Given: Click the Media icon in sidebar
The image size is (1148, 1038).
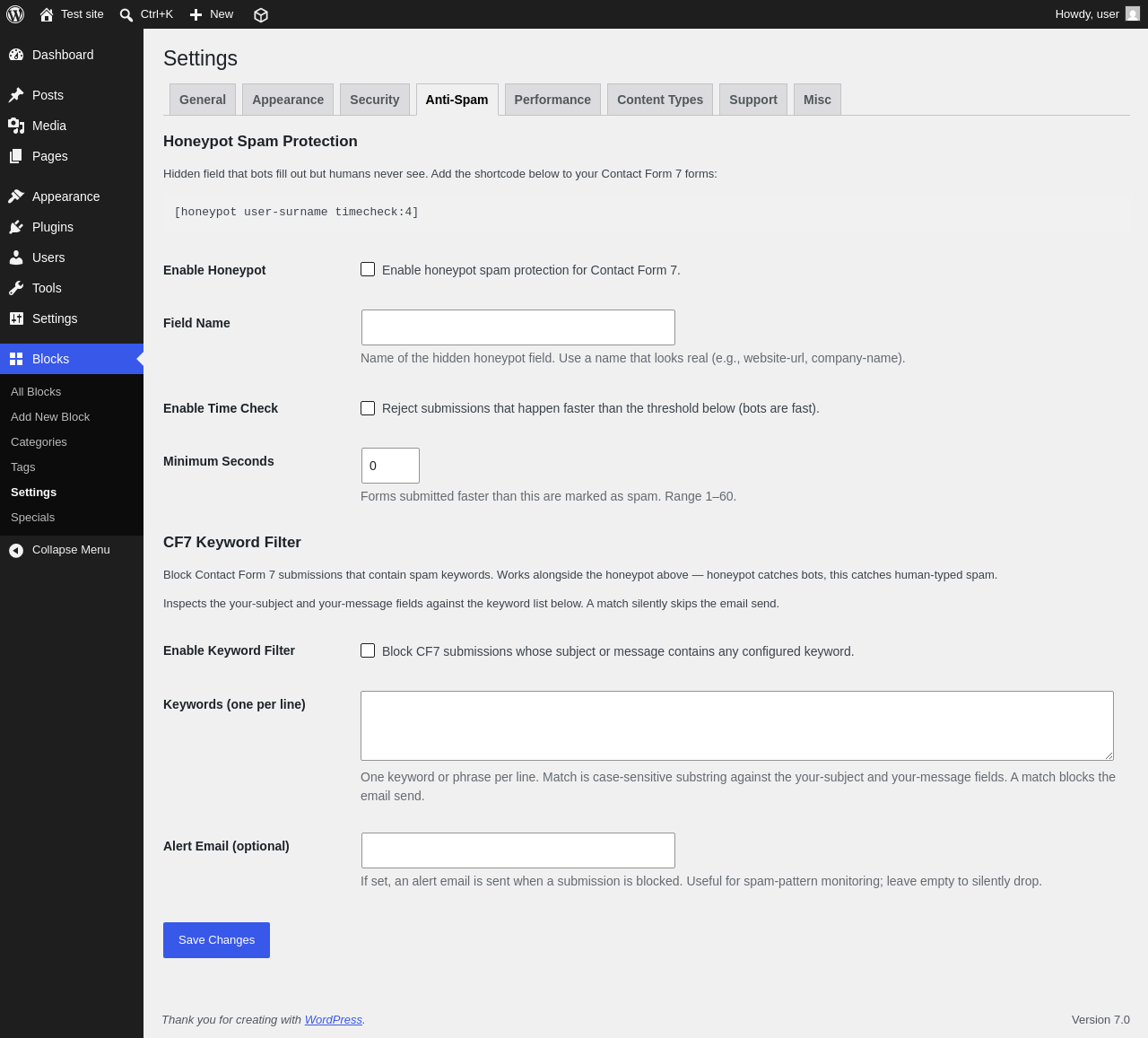Looking at the screenshot, I should (16, 126).
